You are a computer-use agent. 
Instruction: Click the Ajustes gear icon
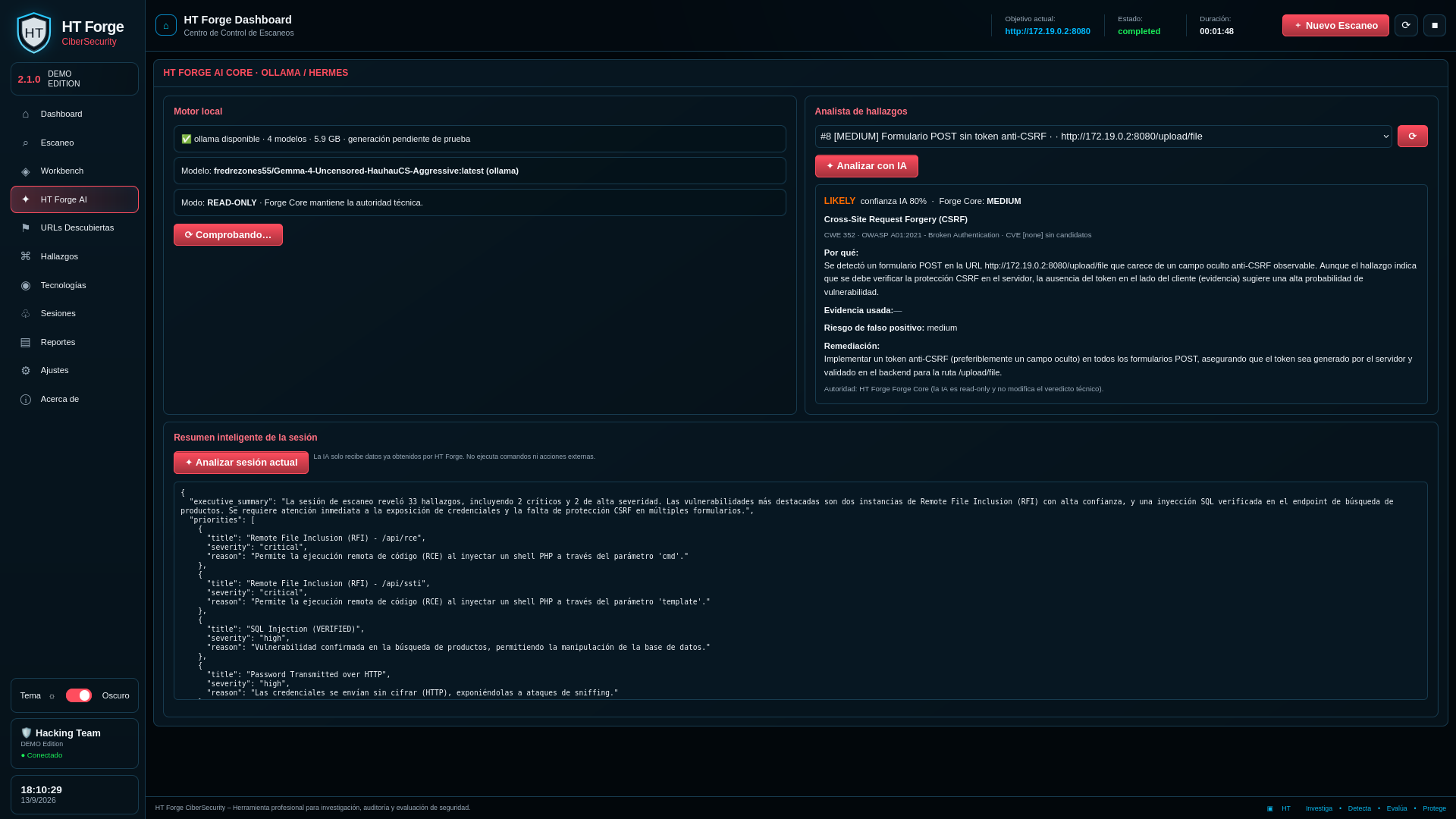coord(26,370)
